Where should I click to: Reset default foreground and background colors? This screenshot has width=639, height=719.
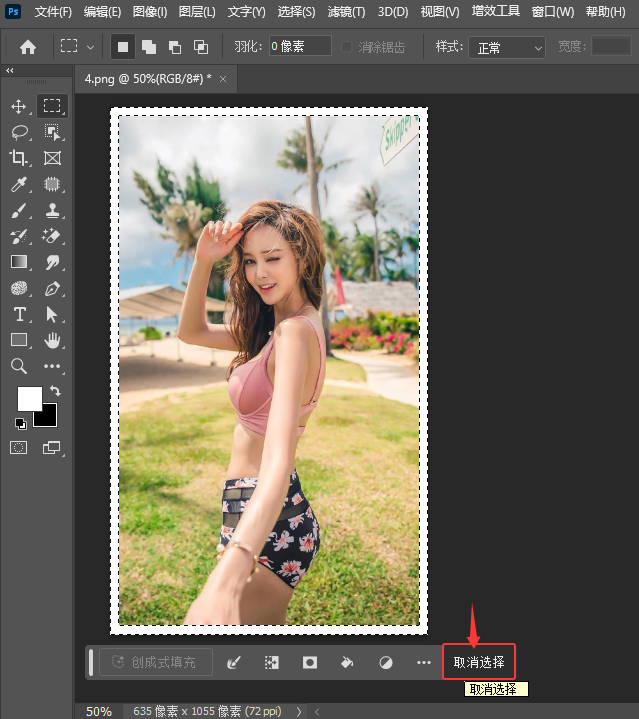(x=21, y=424)
